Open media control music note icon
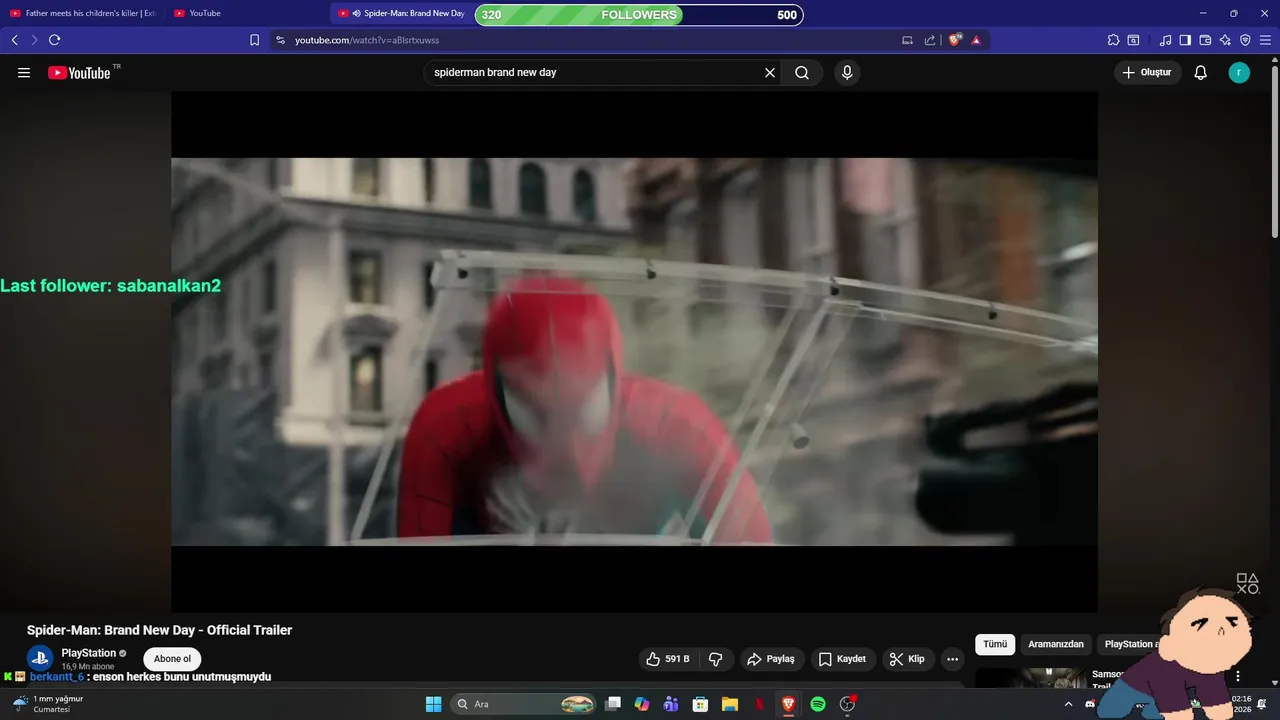The height and width of the screenshot is (720, 1280). pyautogui.click(x=1165, y=40)
